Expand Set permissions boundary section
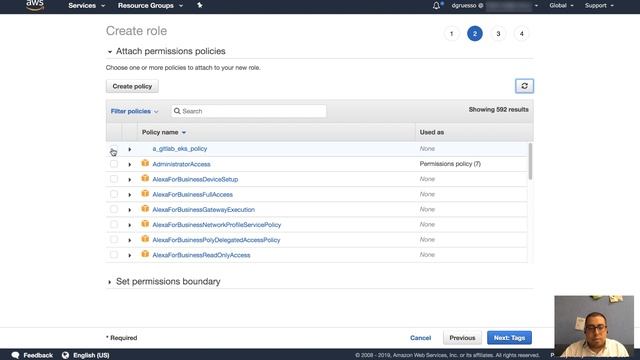 (x=109, y=282)
